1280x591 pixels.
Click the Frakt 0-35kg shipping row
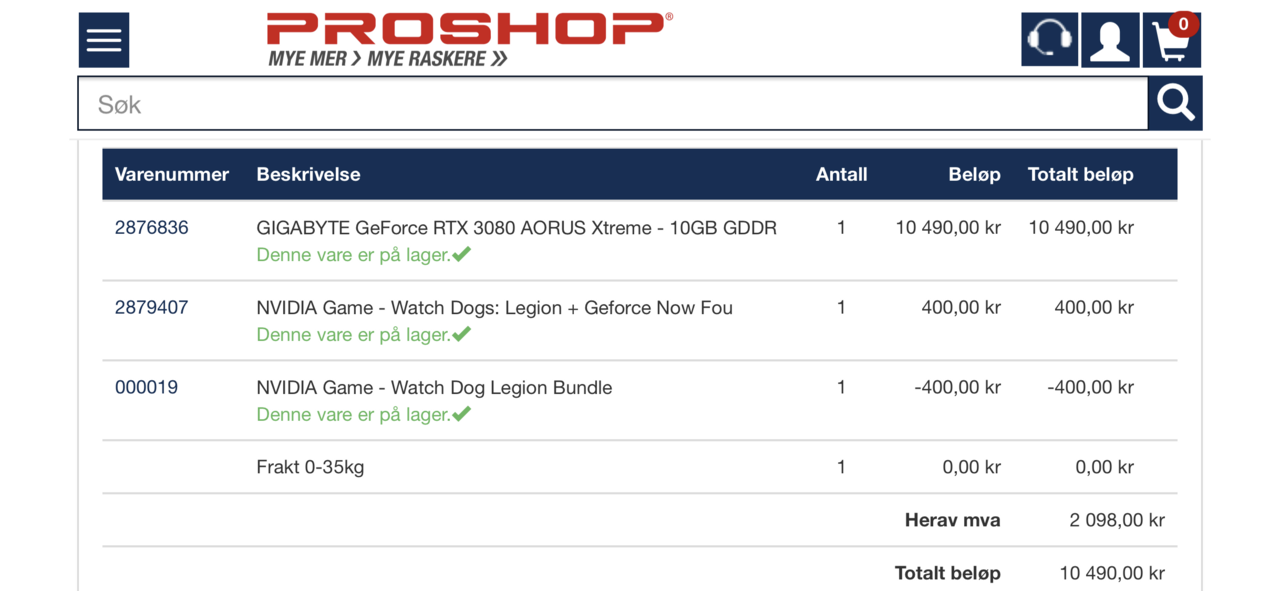tap(640, 467)
